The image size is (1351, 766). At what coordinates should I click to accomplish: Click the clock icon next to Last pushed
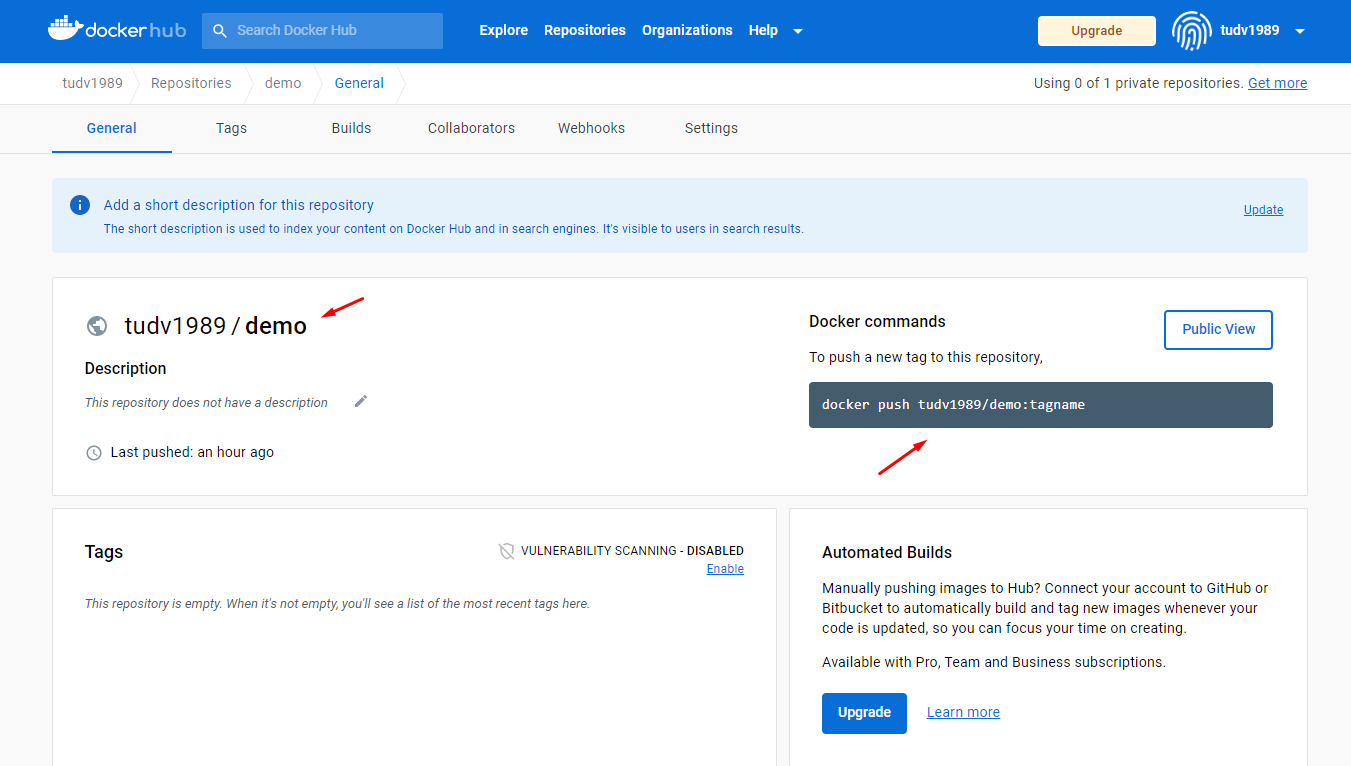[93, 452]
